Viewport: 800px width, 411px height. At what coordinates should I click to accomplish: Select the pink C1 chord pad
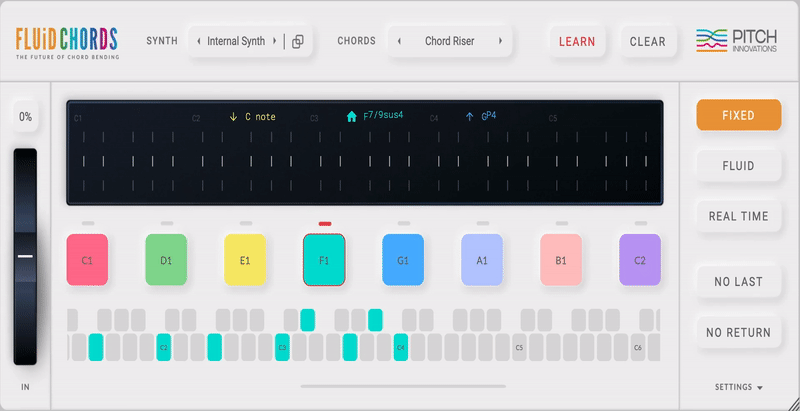point(87,260)
